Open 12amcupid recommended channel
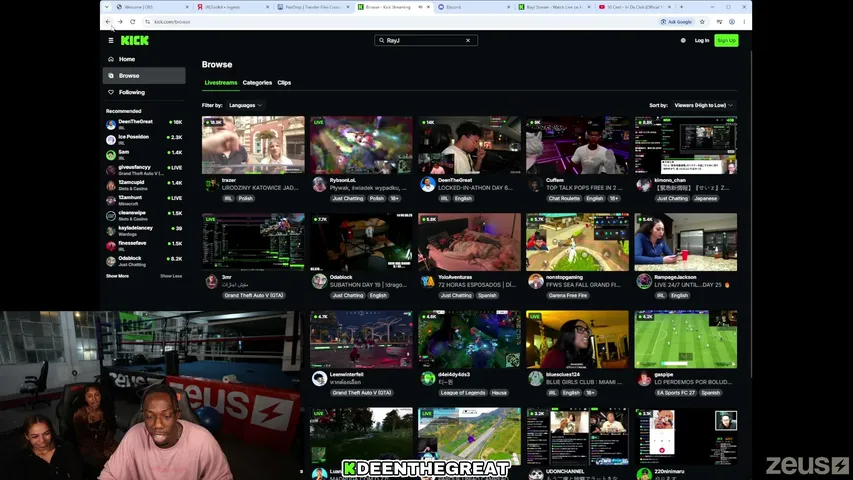This screenshot has width=853, height=480. 144,186
